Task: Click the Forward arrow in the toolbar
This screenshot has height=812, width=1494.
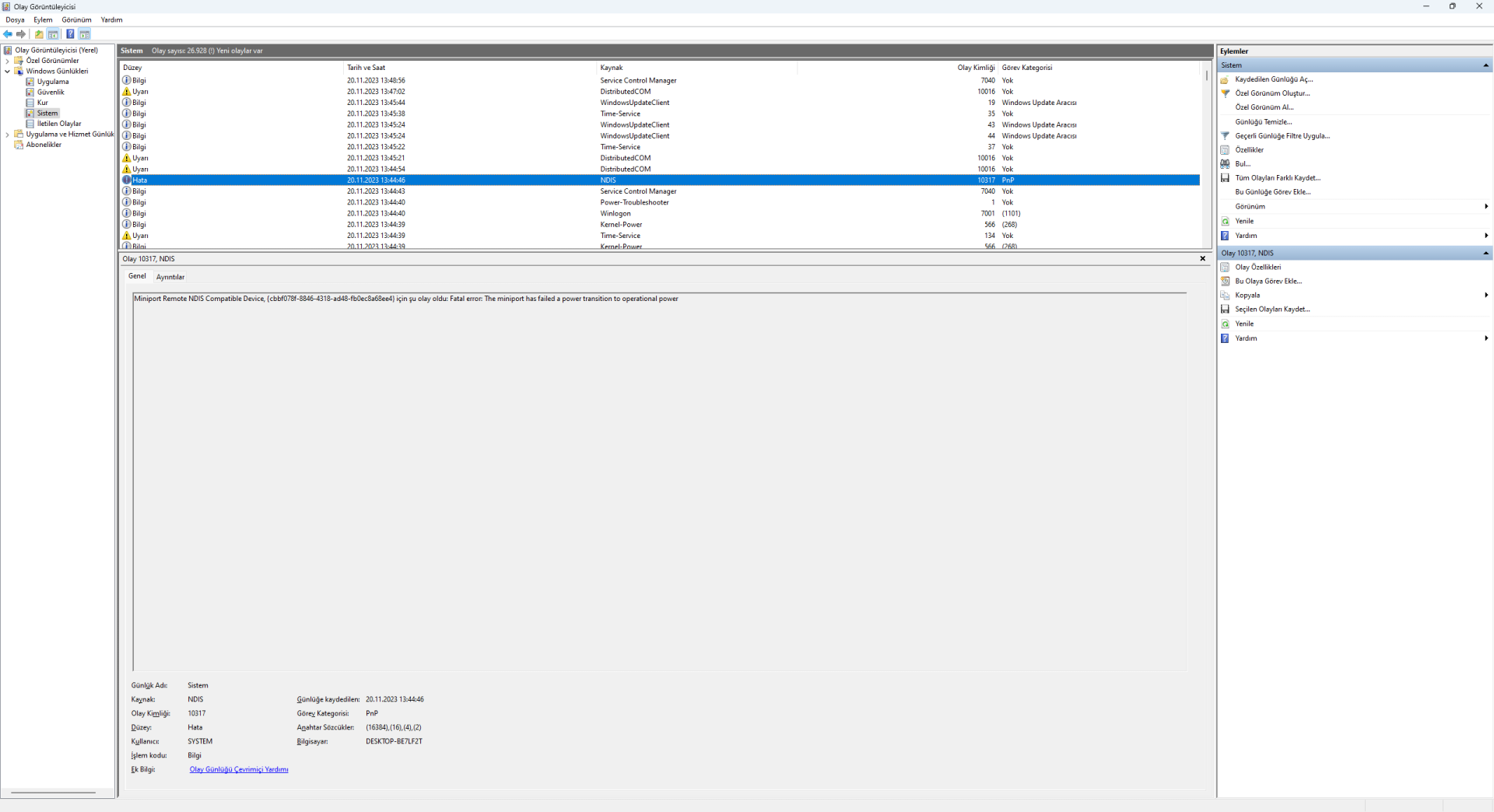Action: (x=21, y=34)
